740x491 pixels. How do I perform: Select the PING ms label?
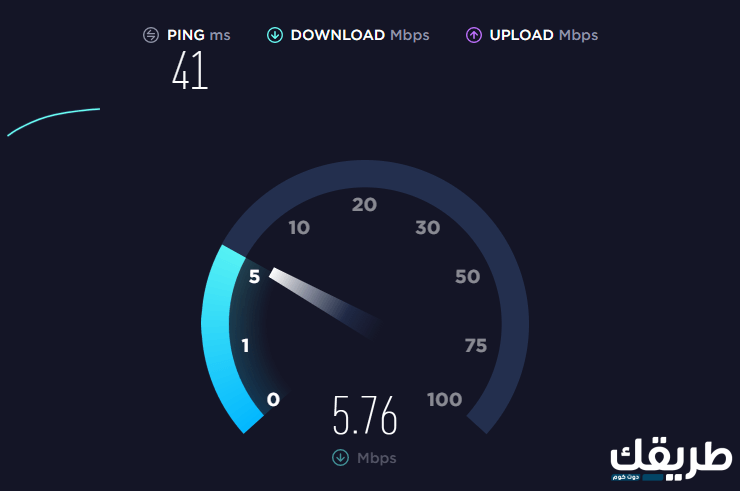[x=199, y=35]
